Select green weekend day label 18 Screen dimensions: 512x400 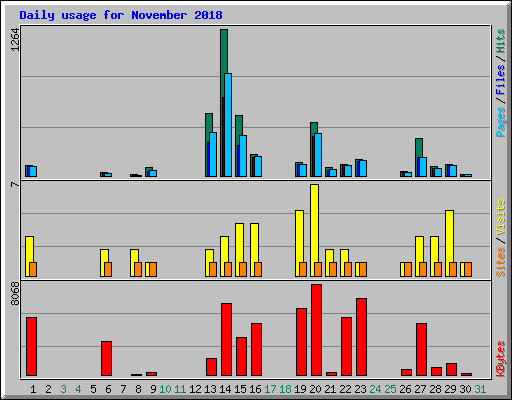(285, 389)
